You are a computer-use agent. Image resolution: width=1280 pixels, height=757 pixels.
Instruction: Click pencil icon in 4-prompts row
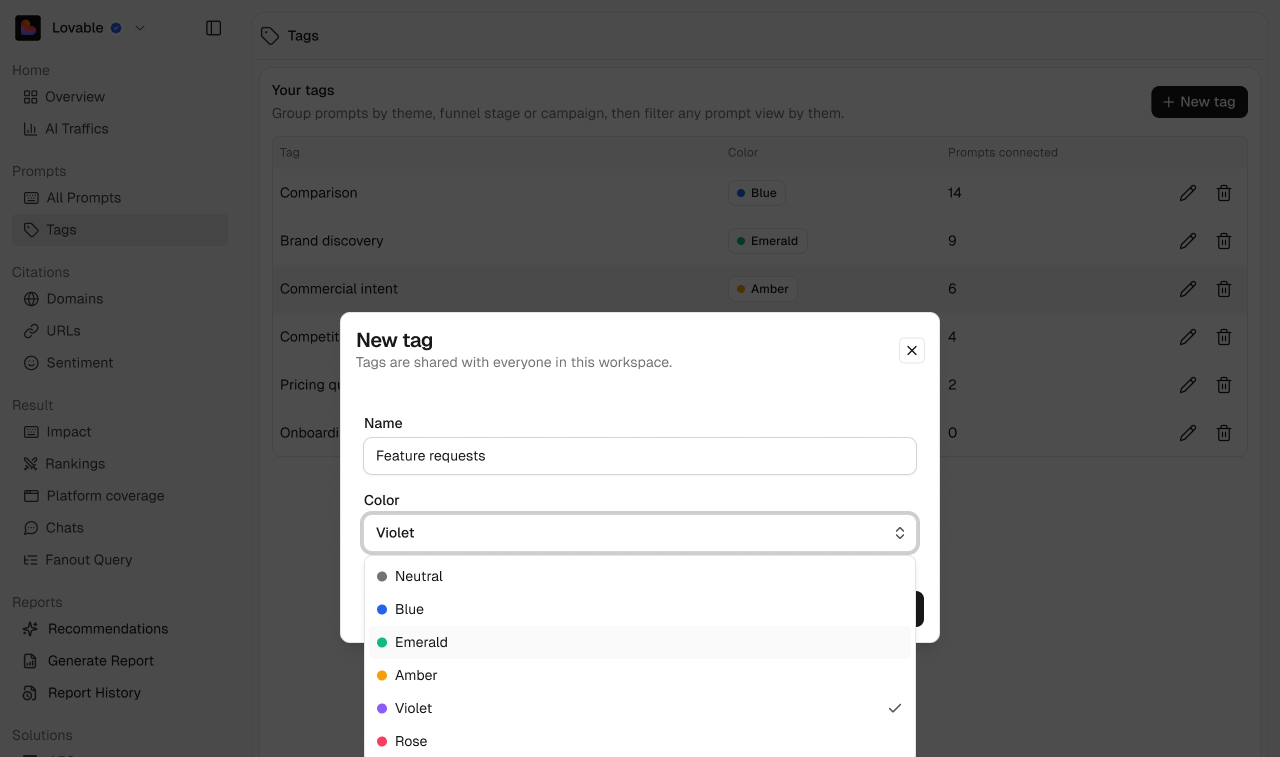tap(1188, 337)
